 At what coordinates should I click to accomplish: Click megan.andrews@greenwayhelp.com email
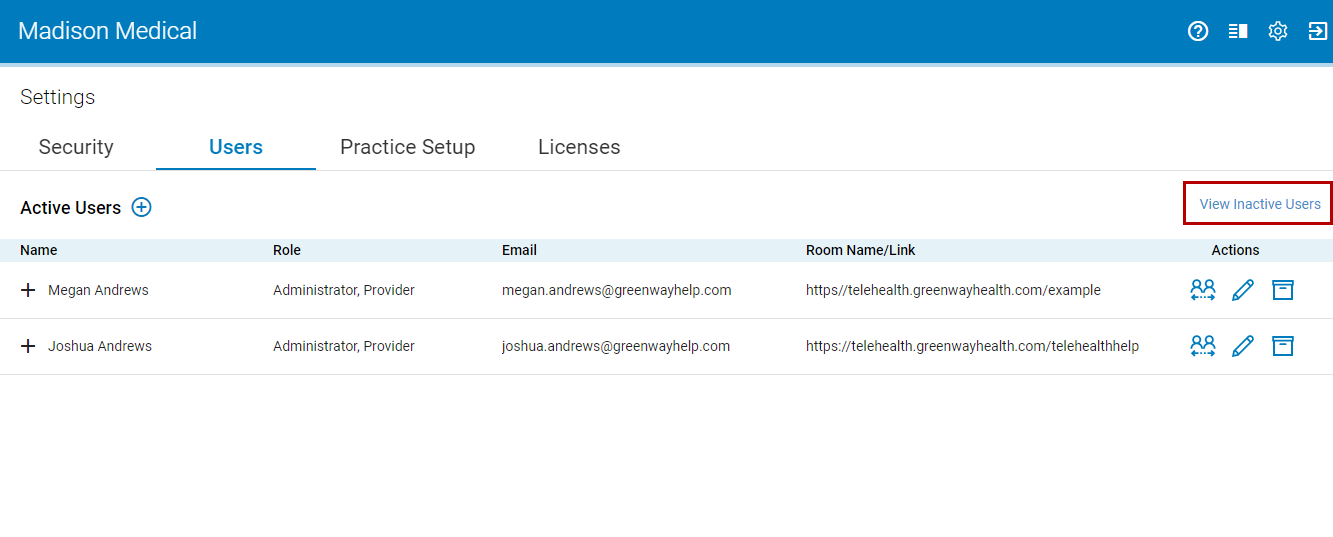617,290
